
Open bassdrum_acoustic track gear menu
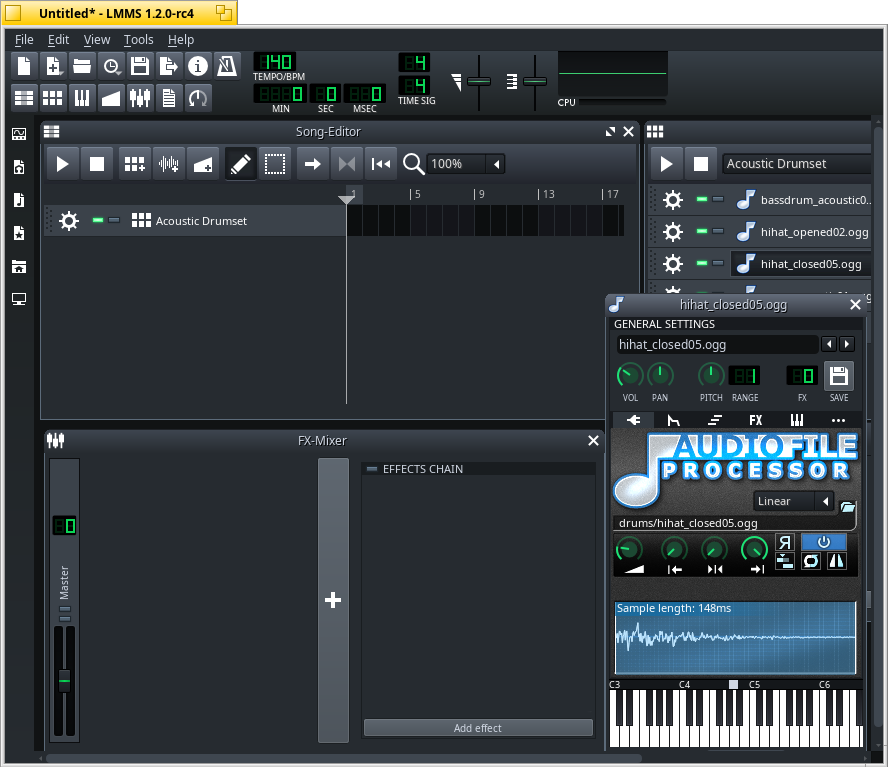(673, 200)
